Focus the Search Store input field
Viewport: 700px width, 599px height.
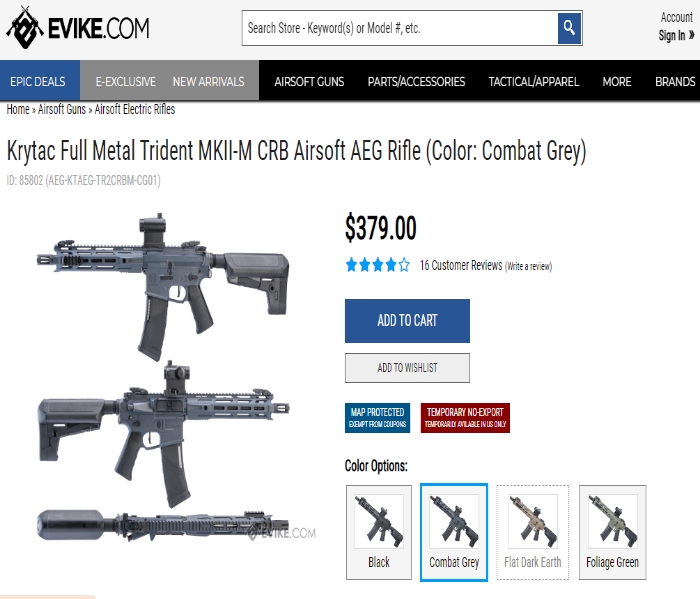tap(400, 28)
